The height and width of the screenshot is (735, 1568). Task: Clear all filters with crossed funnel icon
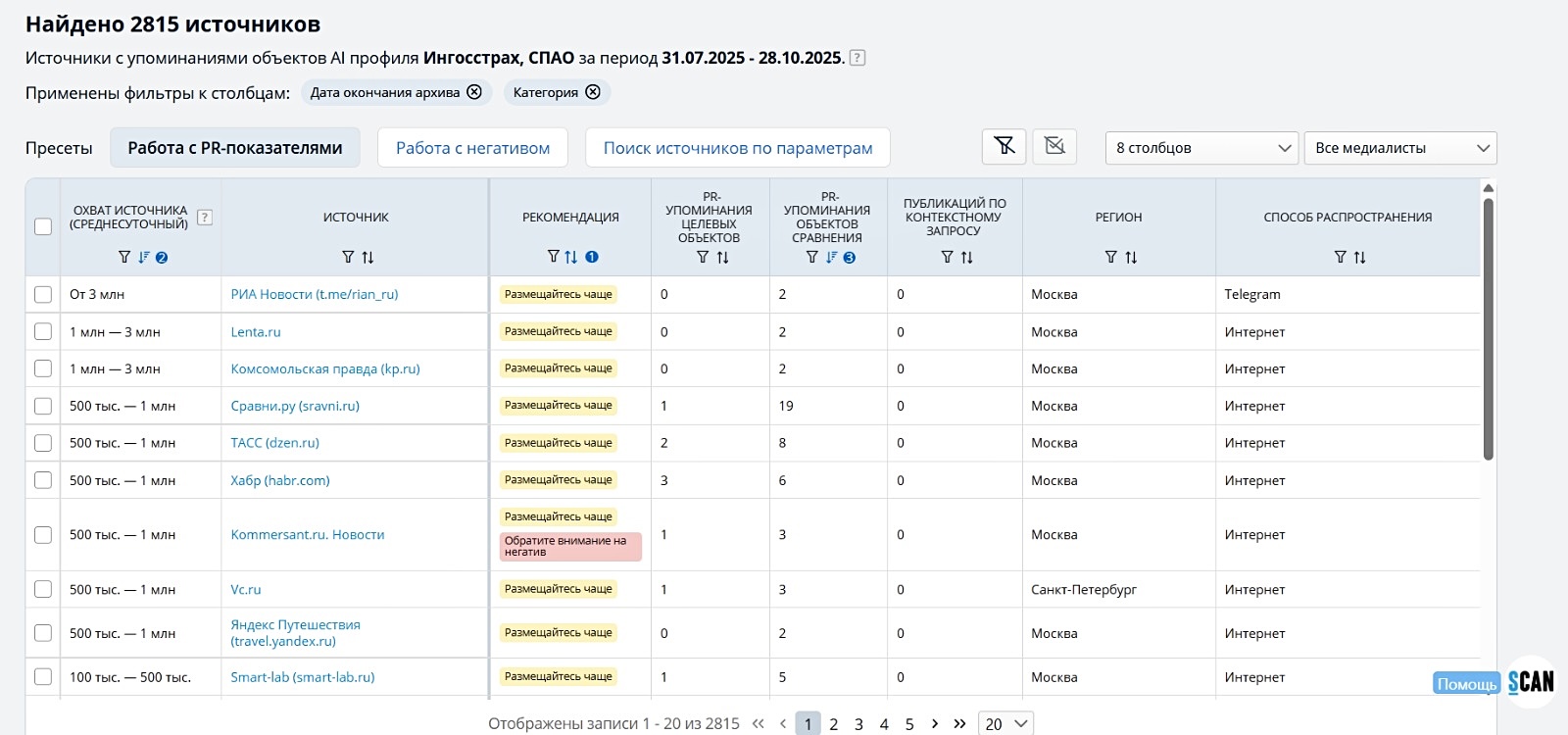point(1004,147)
